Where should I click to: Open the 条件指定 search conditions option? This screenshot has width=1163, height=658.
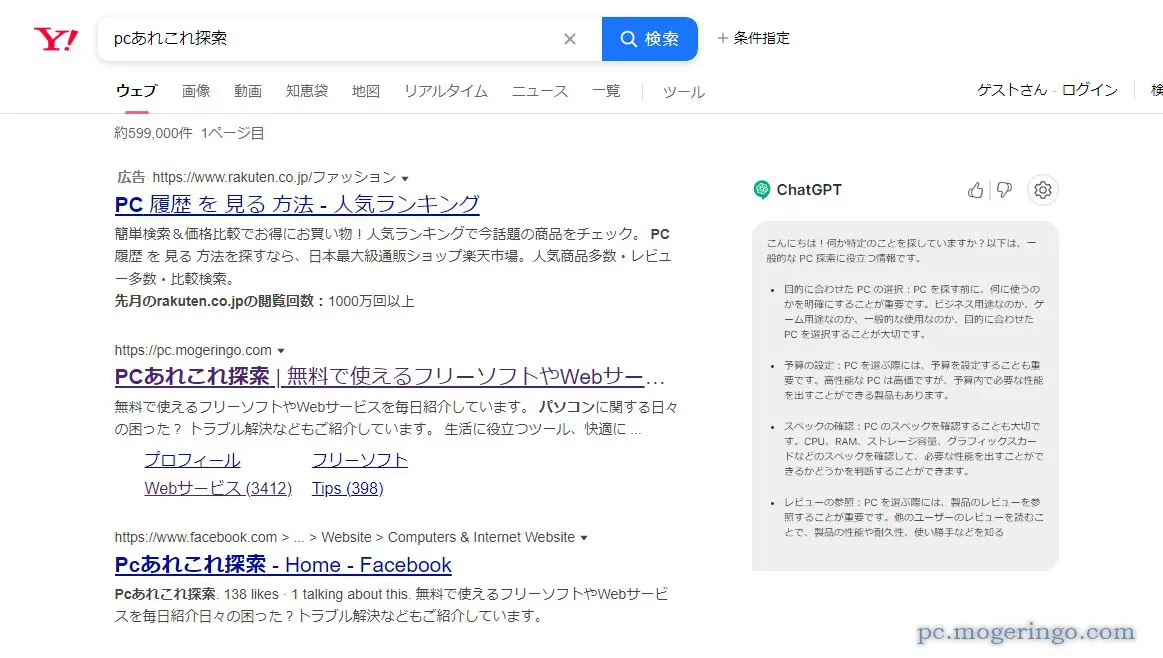tap(754, 38)
